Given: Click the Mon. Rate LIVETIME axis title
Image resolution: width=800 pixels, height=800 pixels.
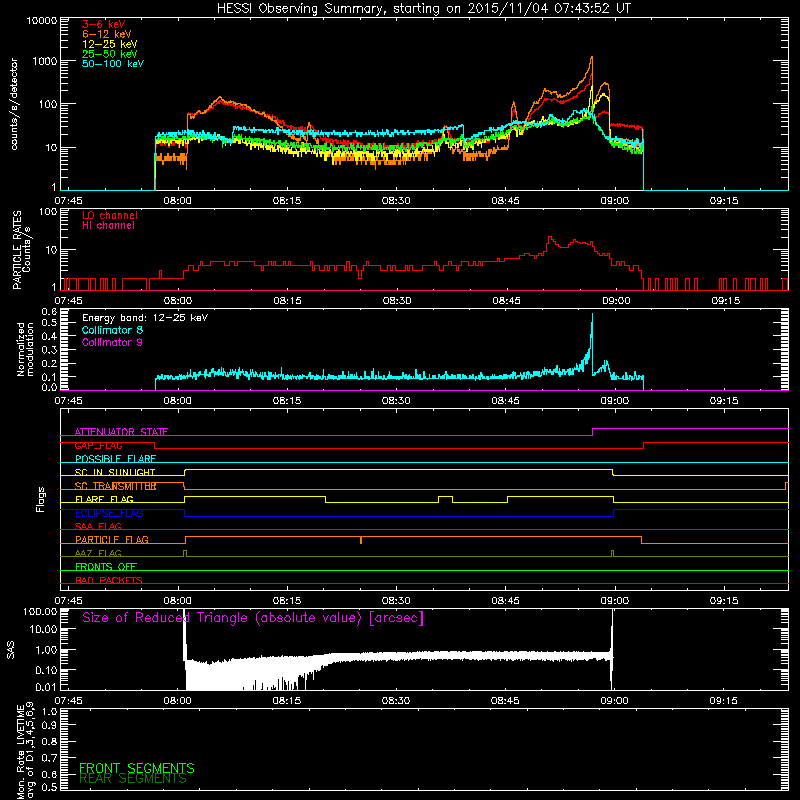Looking at the screenshot, I should tap(25, 750).
